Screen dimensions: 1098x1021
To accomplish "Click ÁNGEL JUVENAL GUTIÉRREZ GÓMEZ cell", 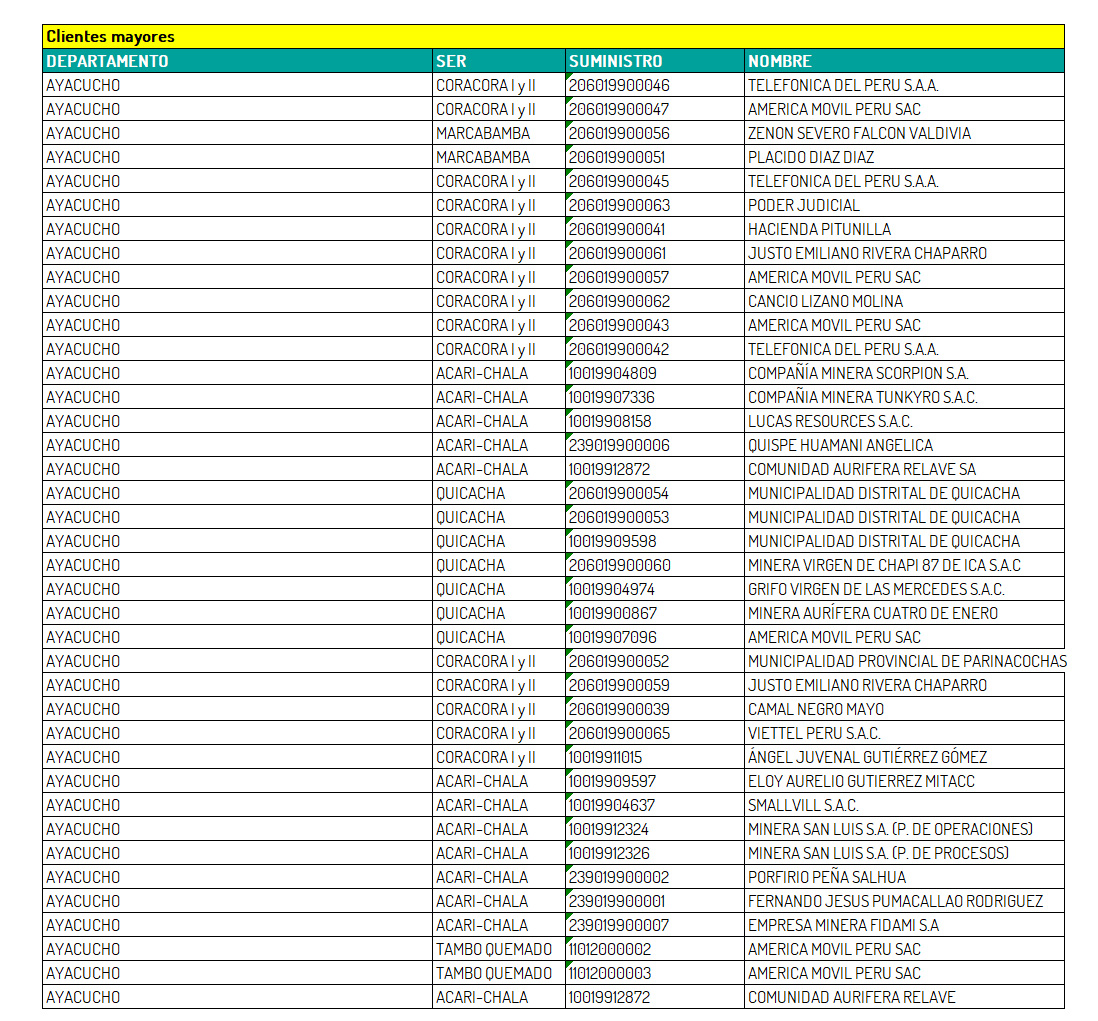I will 904,757.
